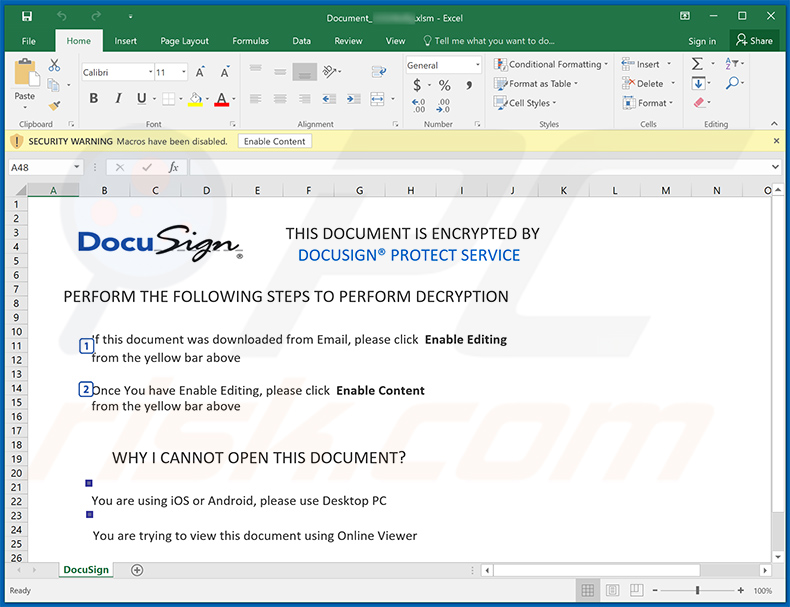The width and height of the screenshot is (790, 607).
Task: Open the General number format dropdown
Action: click(477, 65)
